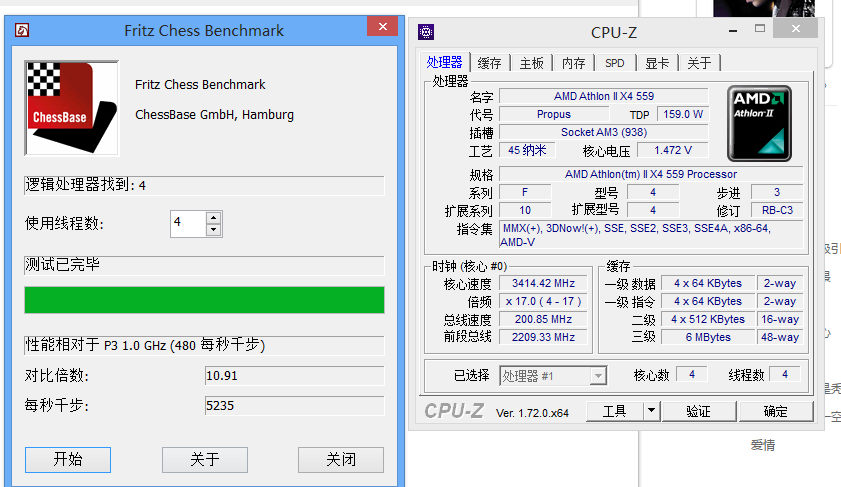Screen dimensions: 841x487
Task: Open the SPD tab
Action: [x=615, y=63]
